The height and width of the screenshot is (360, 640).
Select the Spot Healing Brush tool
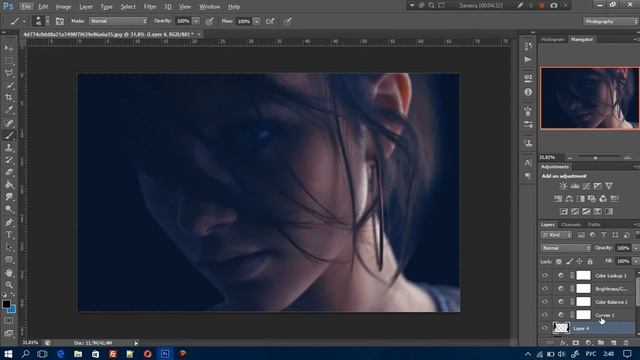(x=9, y=123)
